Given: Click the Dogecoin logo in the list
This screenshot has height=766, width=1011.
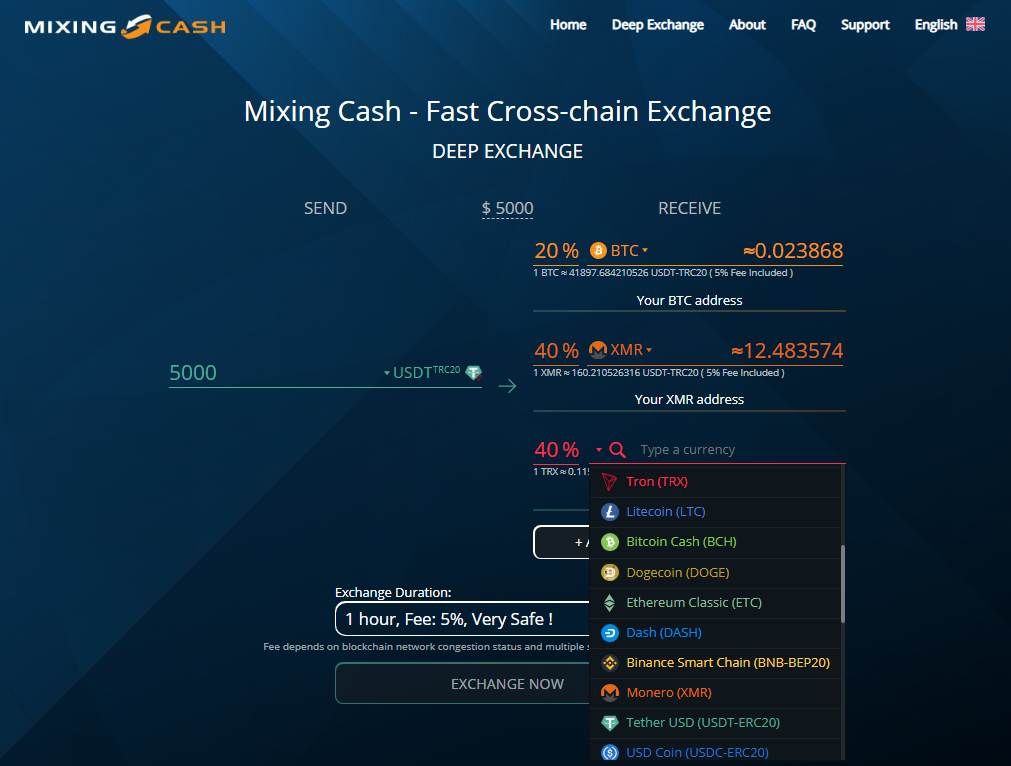Looking at the screenshot, I should 609,573.
